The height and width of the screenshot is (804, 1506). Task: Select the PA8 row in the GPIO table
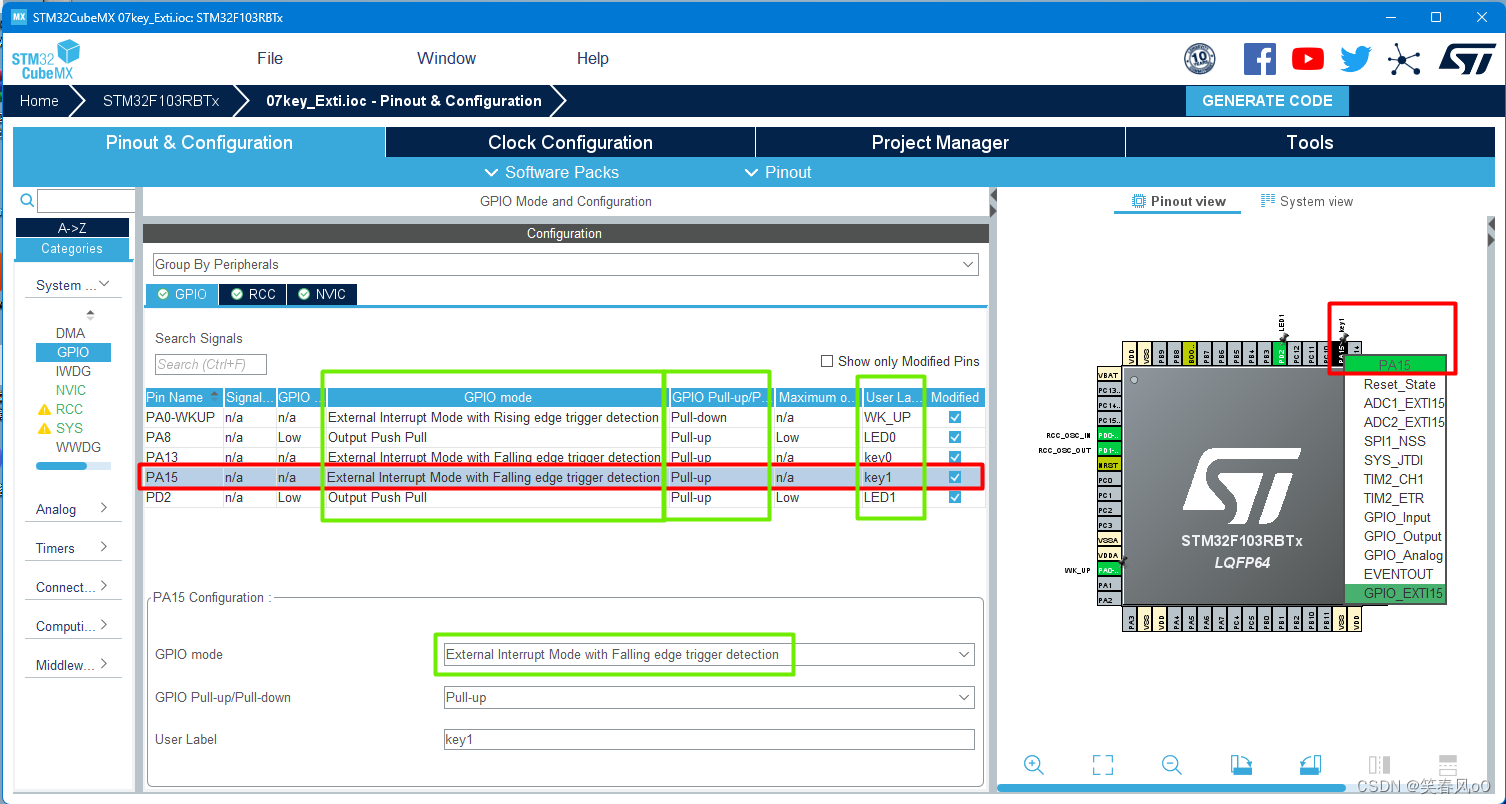coord(565,437)
